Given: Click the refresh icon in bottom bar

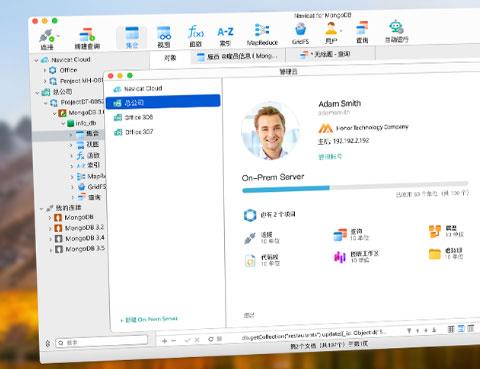Looking at the screenshot, I should click(211, 339).
